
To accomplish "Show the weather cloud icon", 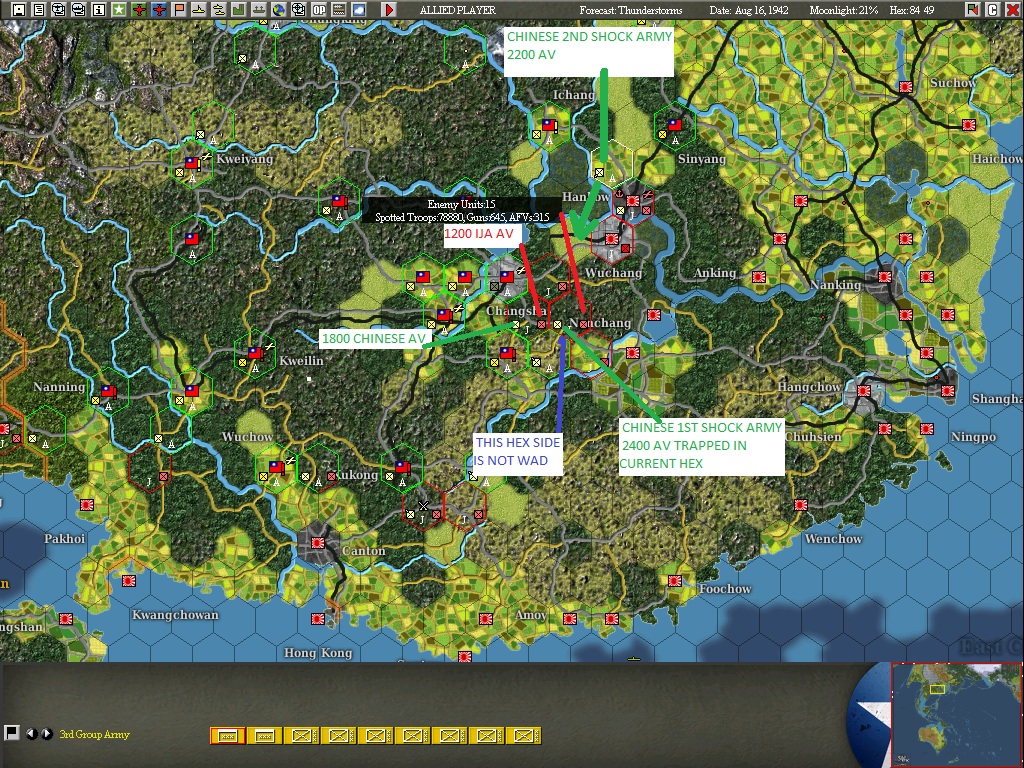I will (359, 10).
